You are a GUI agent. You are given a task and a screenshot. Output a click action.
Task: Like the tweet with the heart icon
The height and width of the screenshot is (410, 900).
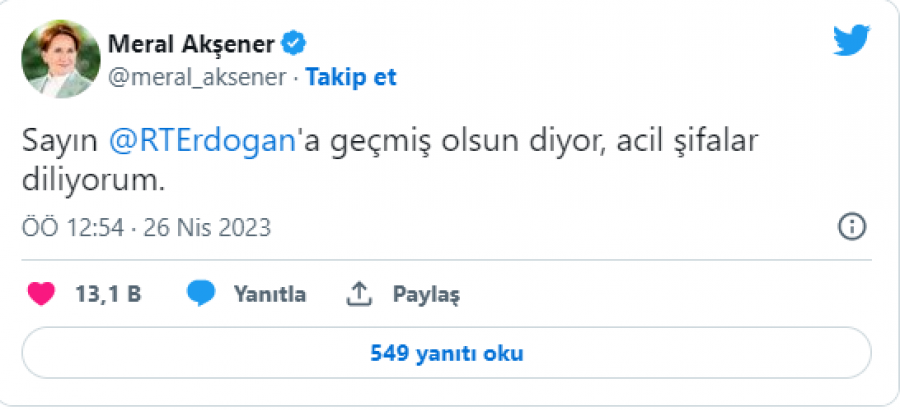(x=40, y=294)
